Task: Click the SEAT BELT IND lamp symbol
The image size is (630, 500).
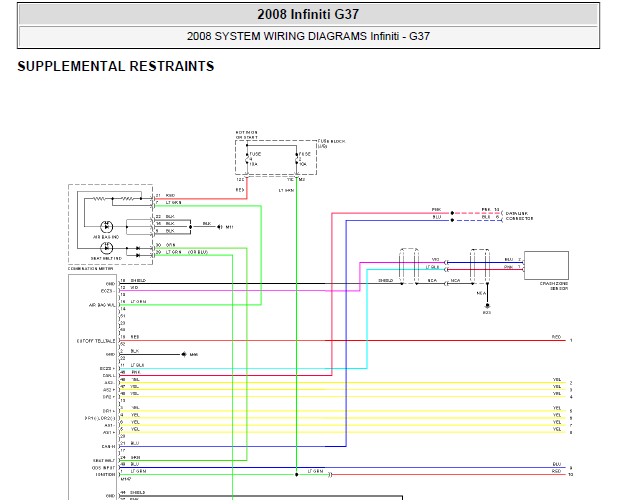Action: point(106,248)
